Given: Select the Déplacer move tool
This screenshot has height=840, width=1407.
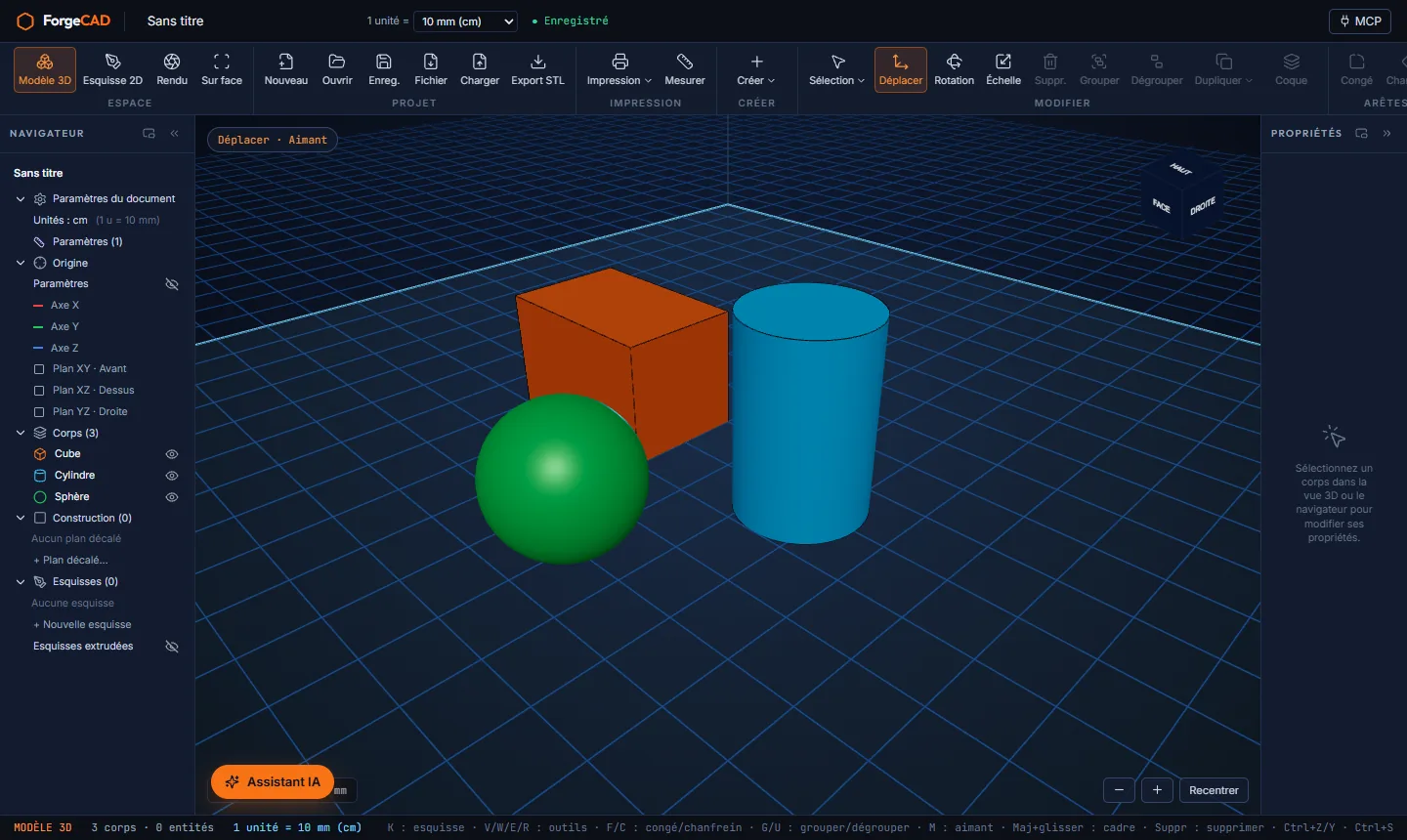Looking at the screenshot, I should point(901,69).
